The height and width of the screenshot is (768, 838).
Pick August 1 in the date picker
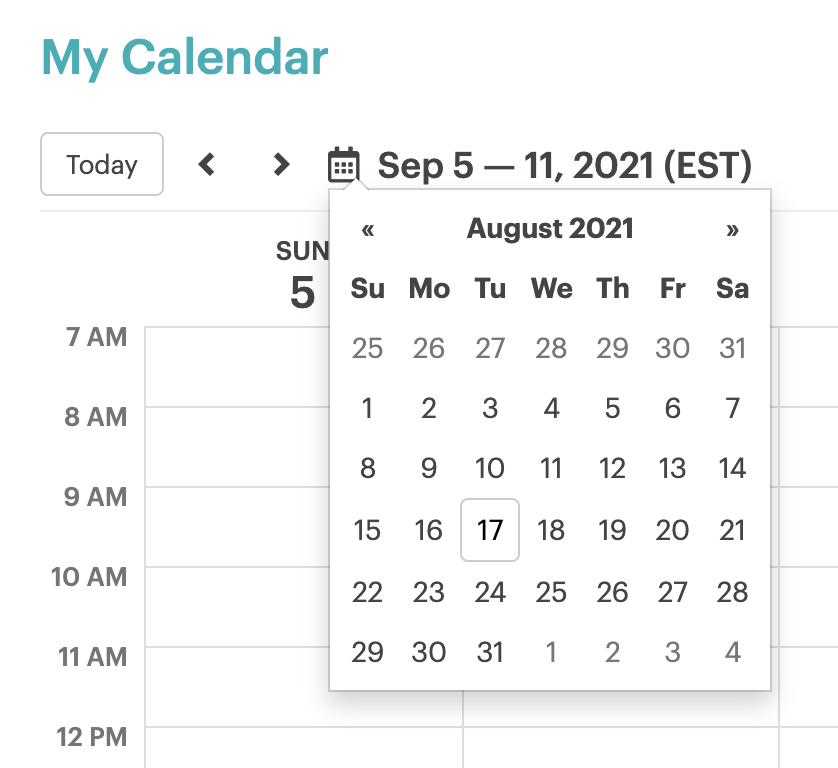coord(367,408)
